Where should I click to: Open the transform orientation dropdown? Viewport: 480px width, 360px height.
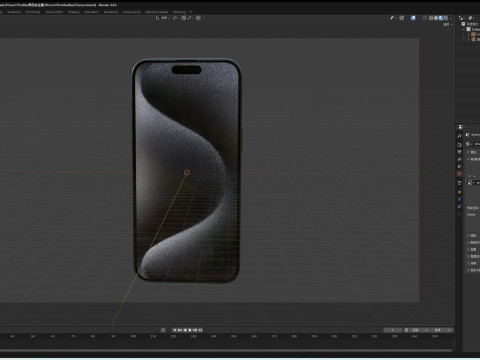point(163,18)
